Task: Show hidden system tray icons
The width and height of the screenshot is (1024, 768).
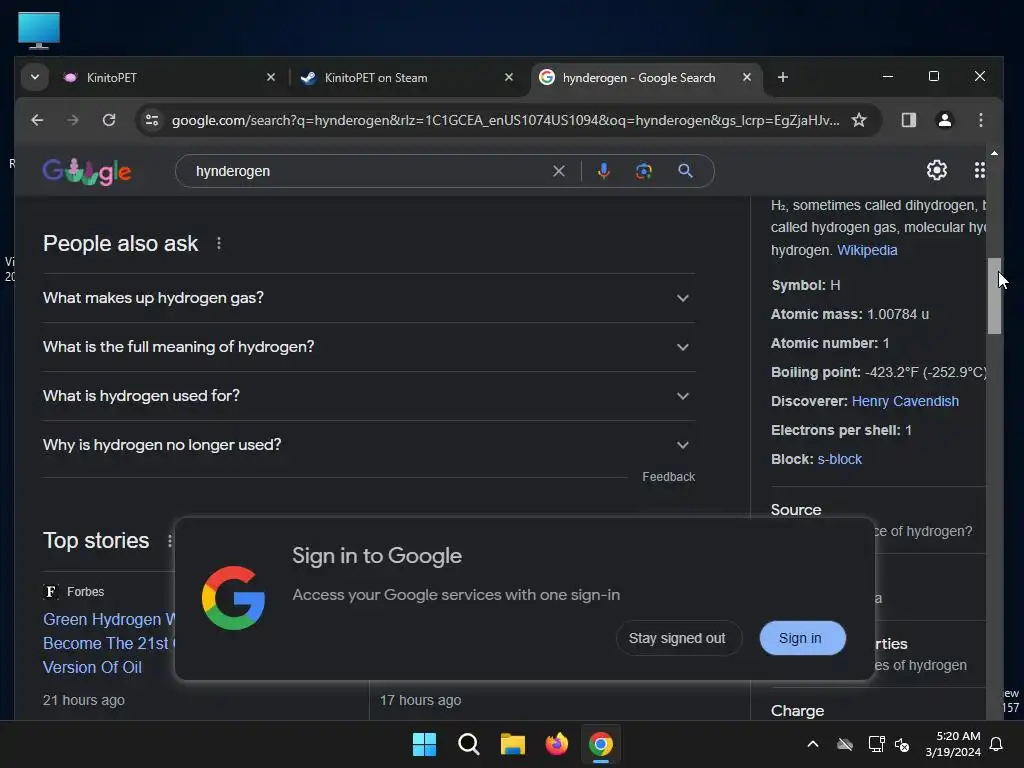Action: click(x=813, y=744)
